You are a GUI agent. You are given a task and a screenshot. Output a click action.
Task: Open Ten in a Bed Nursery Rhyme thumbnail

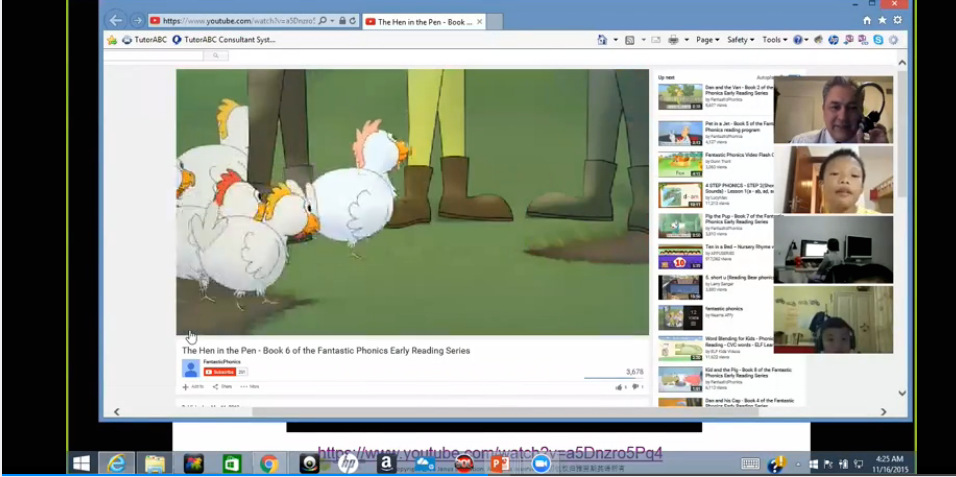pyautogui.click(x=680, y=257)
